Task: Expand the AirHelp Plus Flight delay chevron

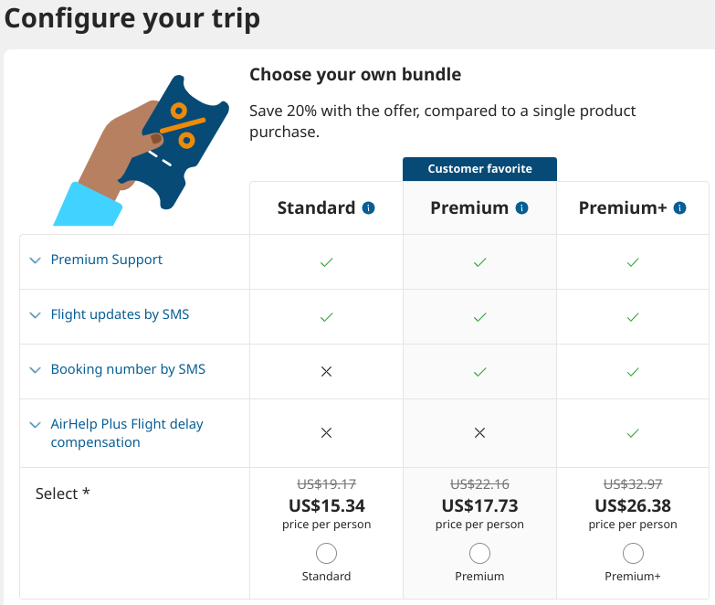Action: tap(35, 425)
